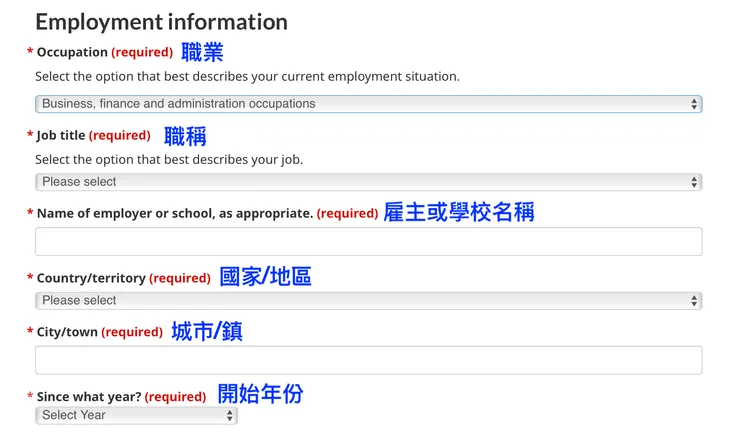
Task: Click the blue 開始年份 annotation
Action: click(x=260, y=395)
